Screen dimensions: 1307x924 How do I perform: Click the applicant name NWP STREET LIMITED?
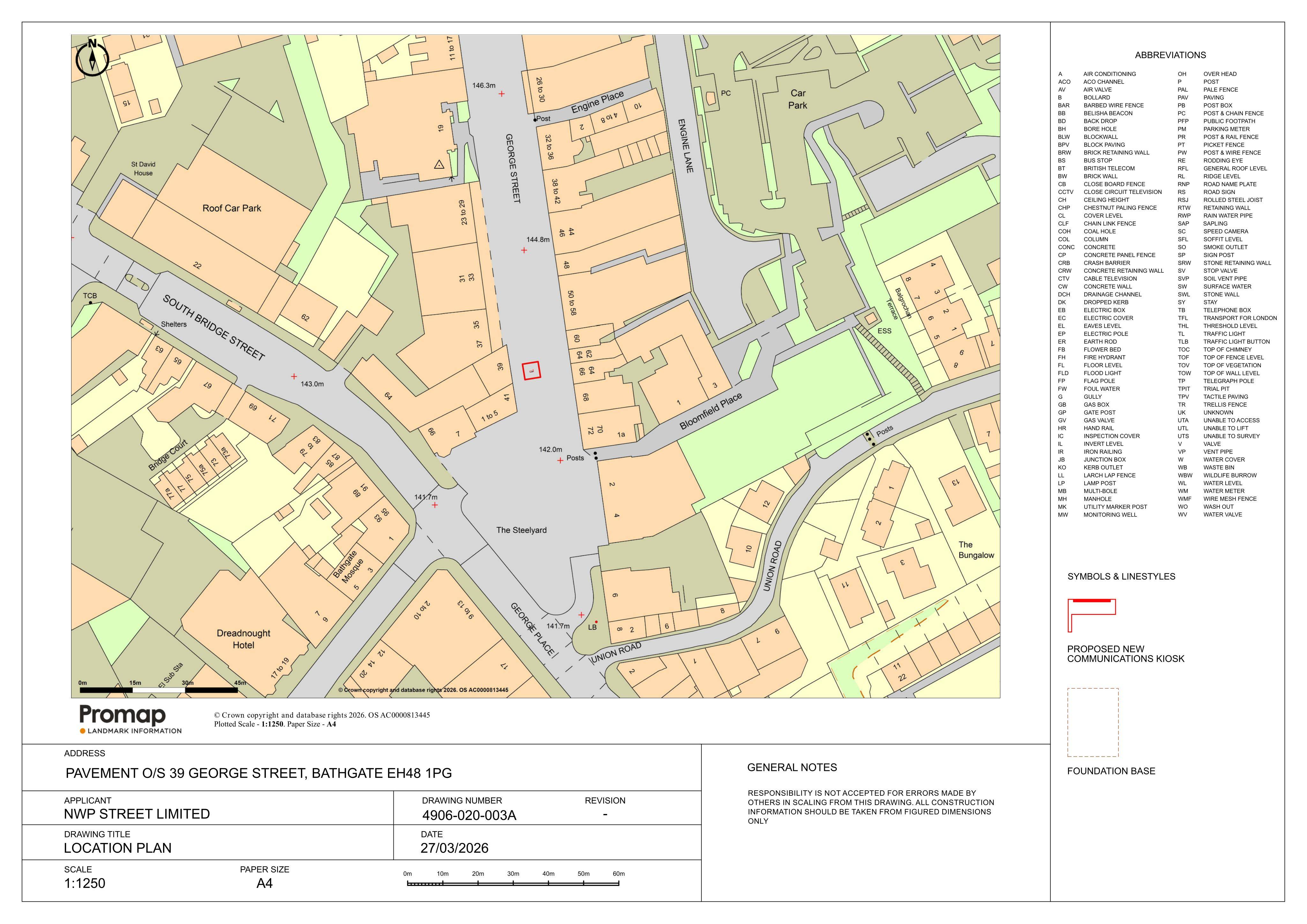coord(137,814)
